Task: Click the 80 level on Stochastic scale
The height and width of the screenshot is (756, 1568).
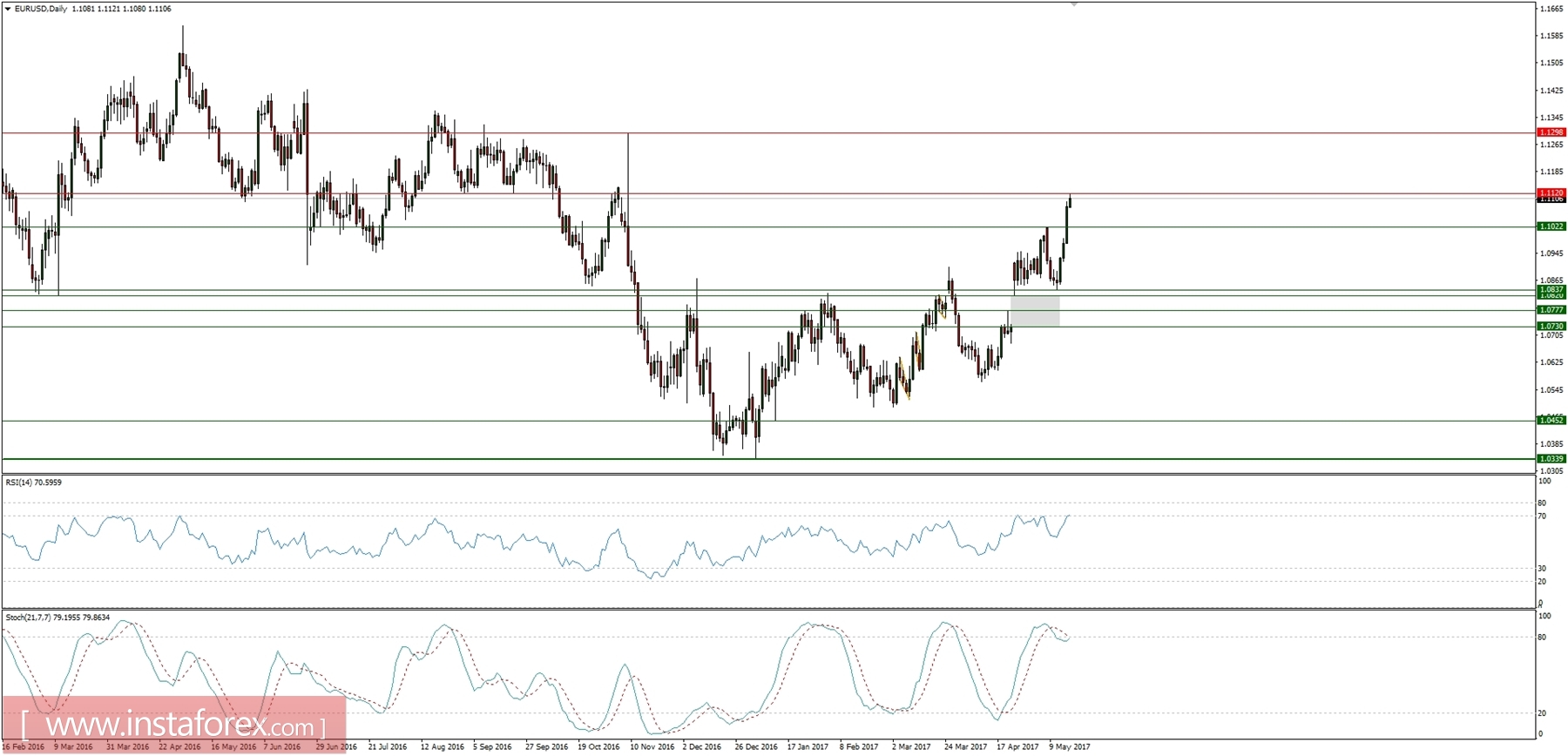Action: (x=1542, y=638)
